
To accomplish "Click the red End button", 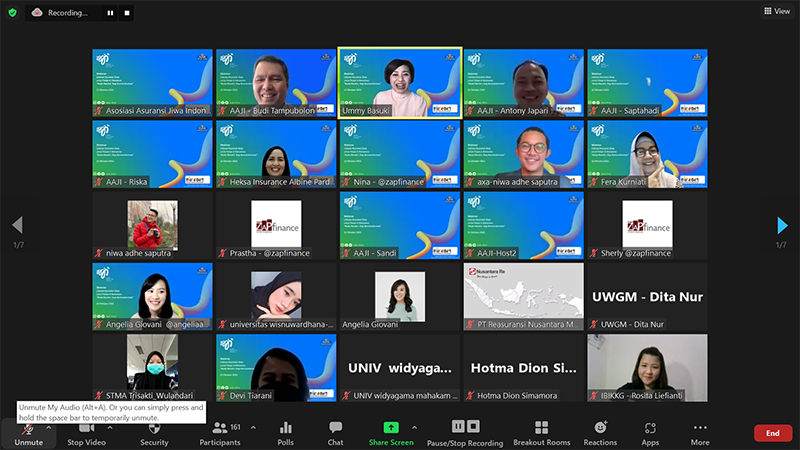I will point(772,433).
